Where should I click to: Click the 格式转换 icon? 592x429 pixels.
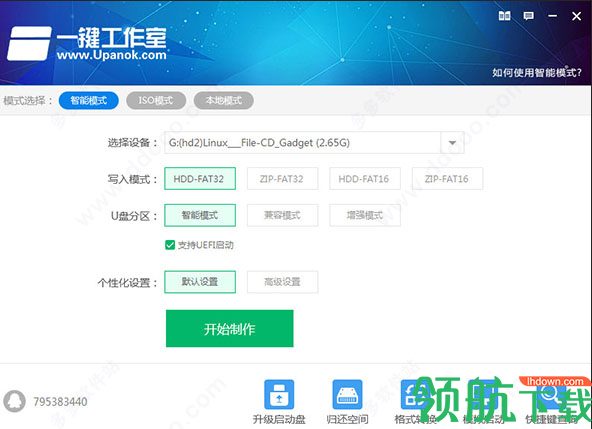415,395
